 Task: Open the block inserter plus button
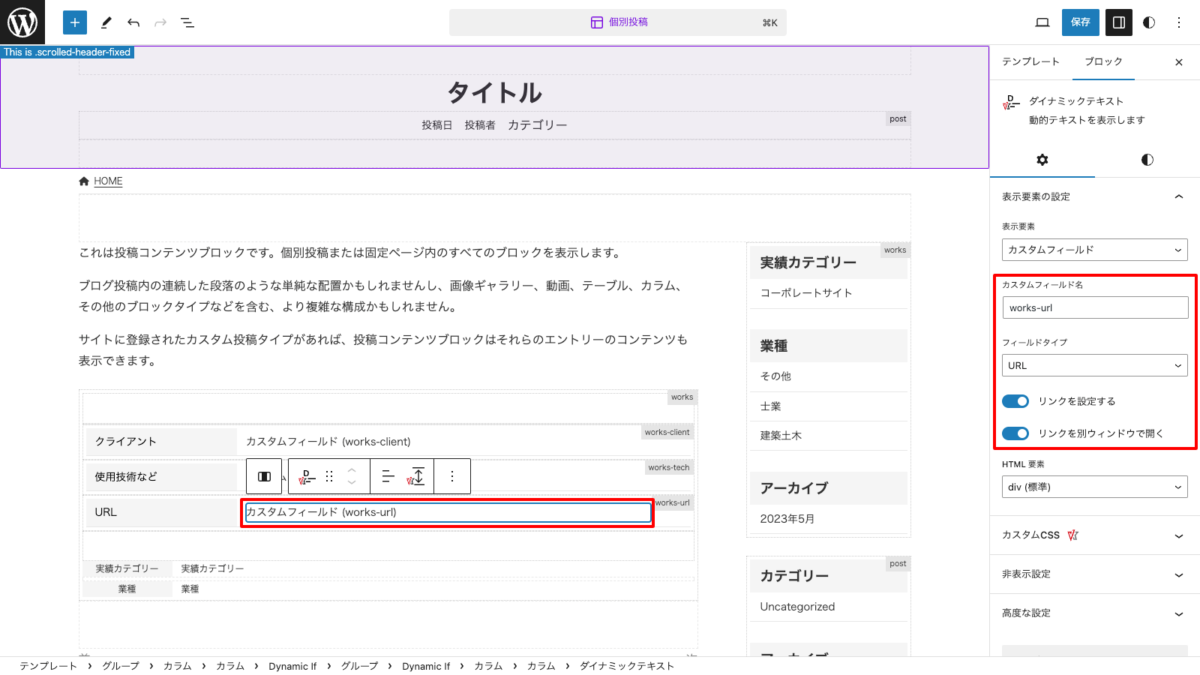74,22
